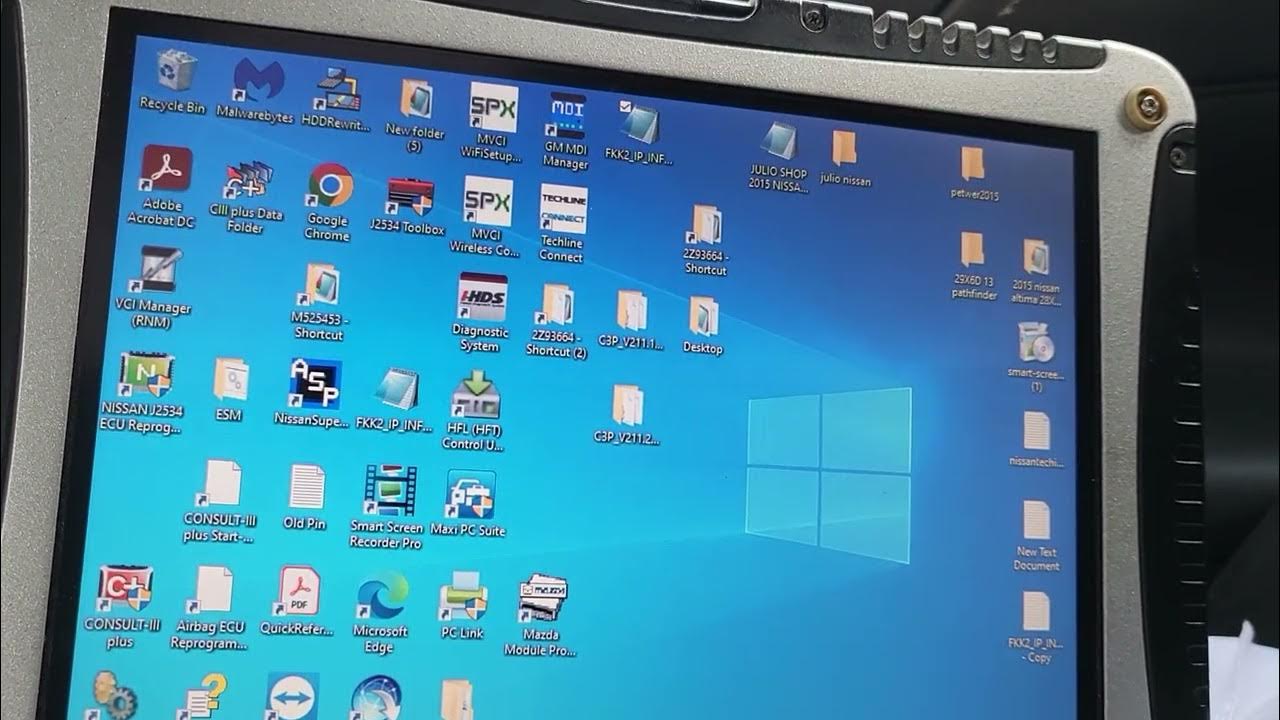Click the 'Maxi PC Suite' label text

pyautogui.click(x=468, y=530)
